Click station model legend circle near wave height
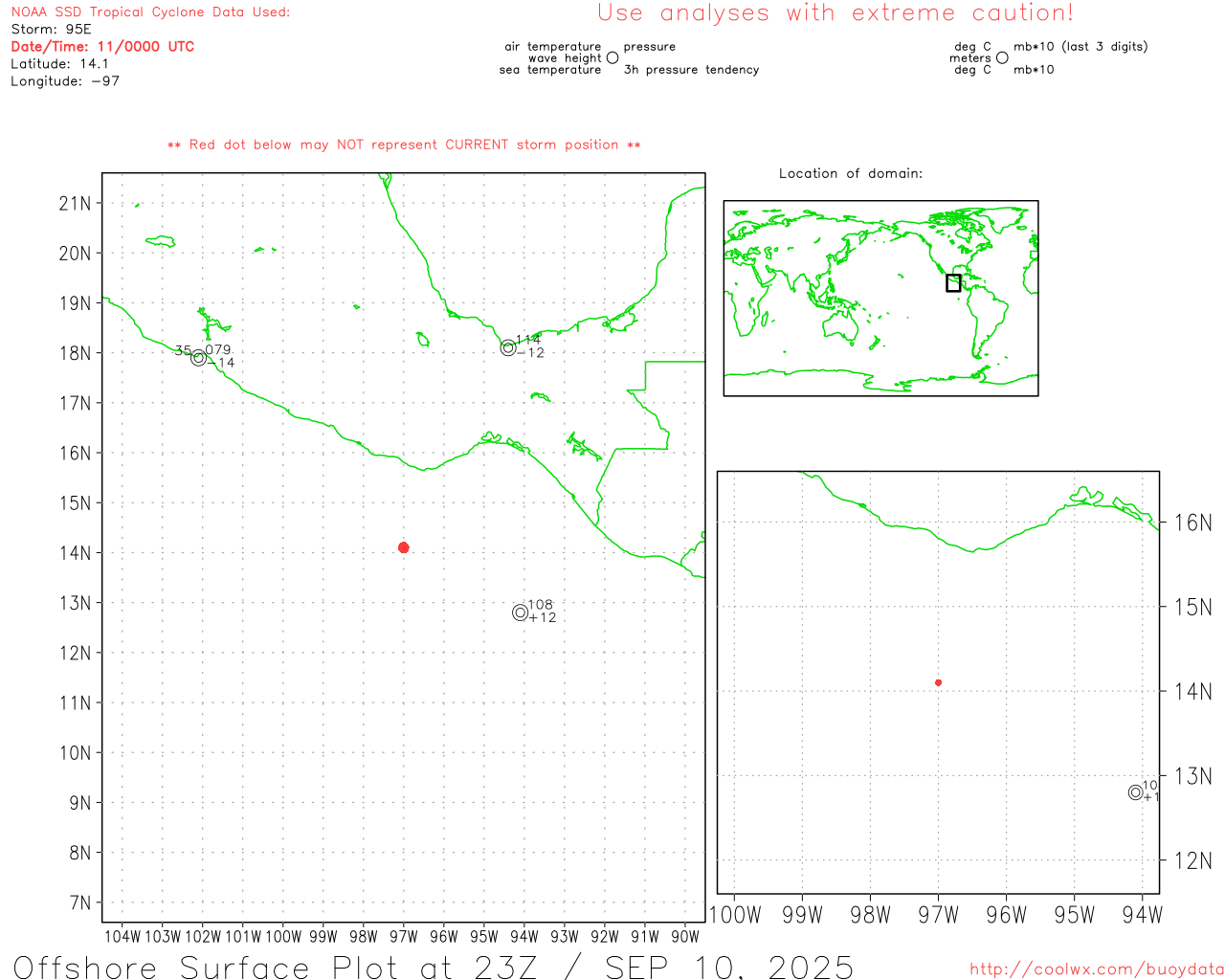Viewport: 1225px width, 980px height. pos(612,58)
